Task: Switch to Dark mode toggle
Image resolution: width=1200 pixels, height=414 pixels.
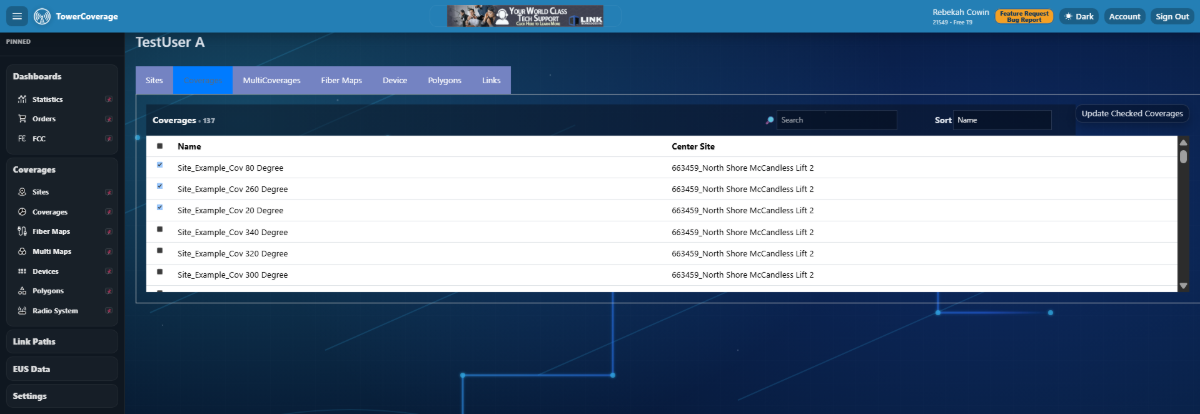Action: point(1078,16)
